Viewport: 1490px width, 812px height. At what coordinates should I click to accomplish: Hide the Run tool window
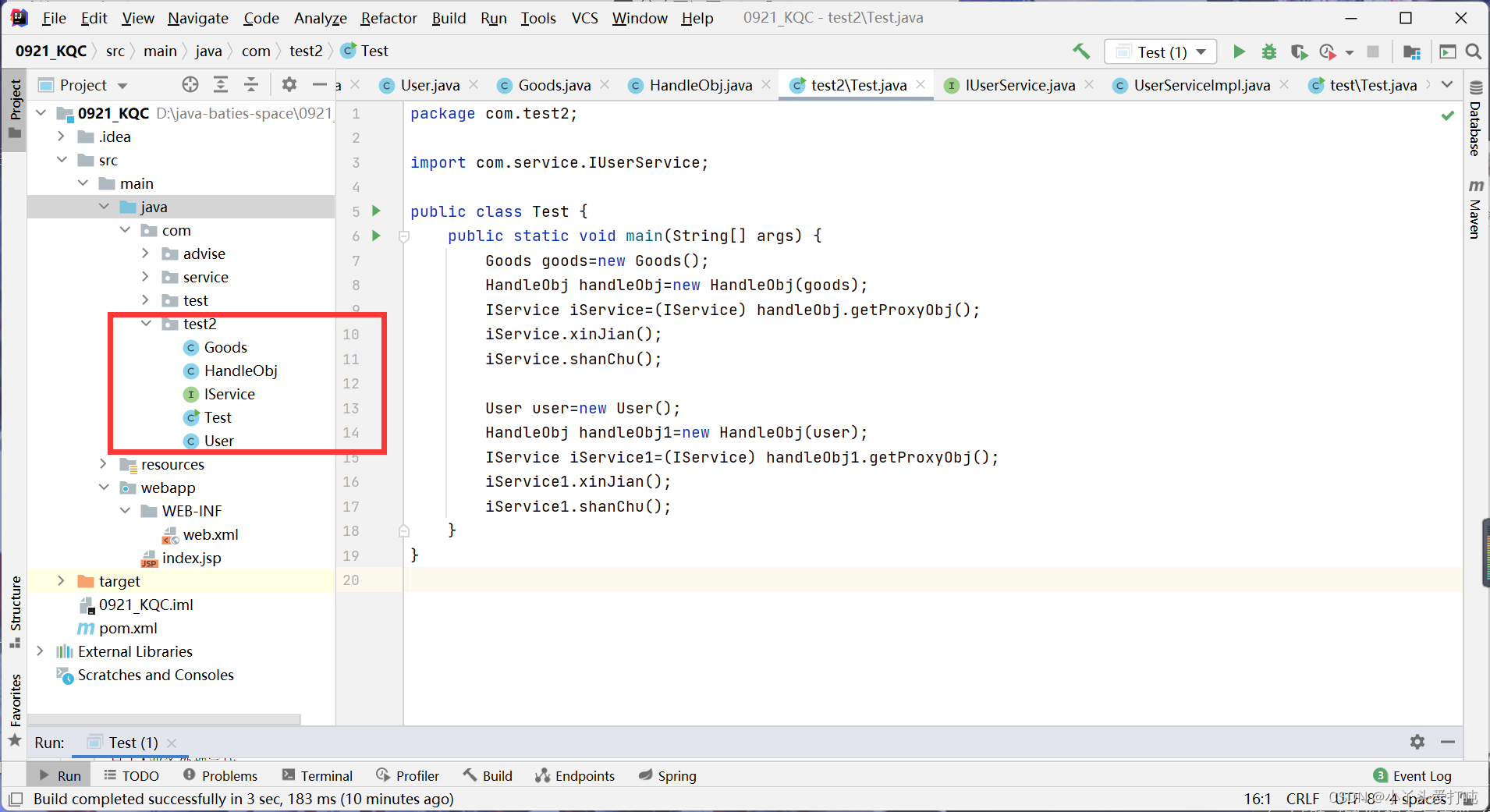point(1448,742)
